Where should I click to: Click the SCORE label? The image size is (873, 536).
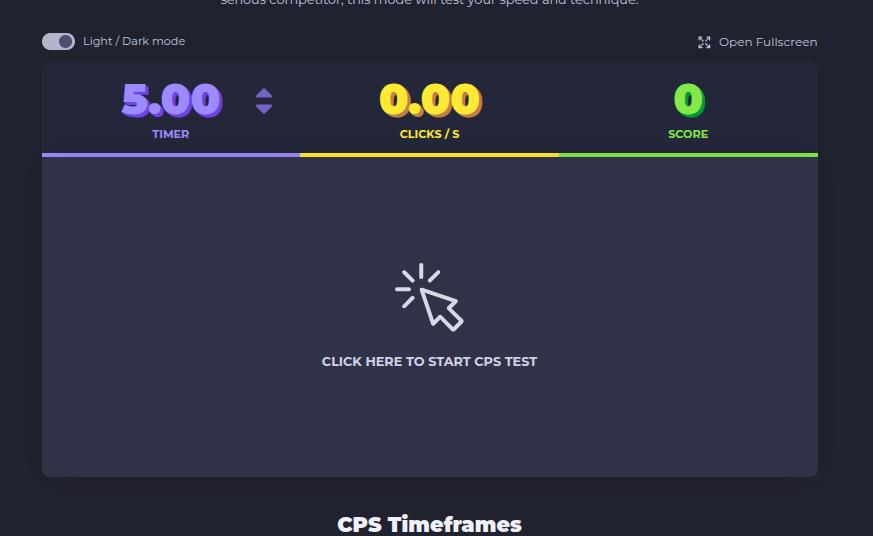688,134
